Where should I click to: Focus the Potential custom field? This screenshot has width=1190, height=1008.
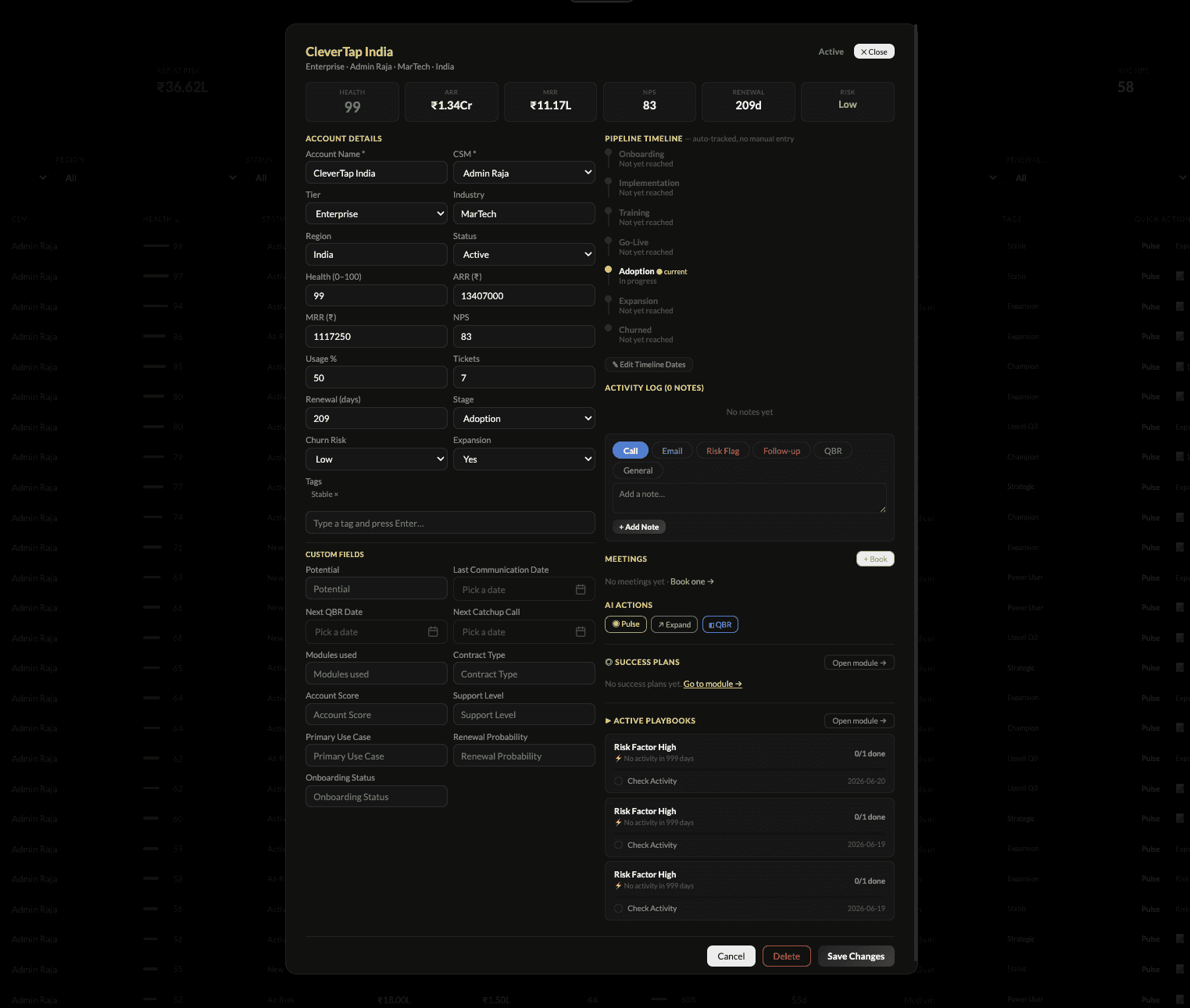377,588
